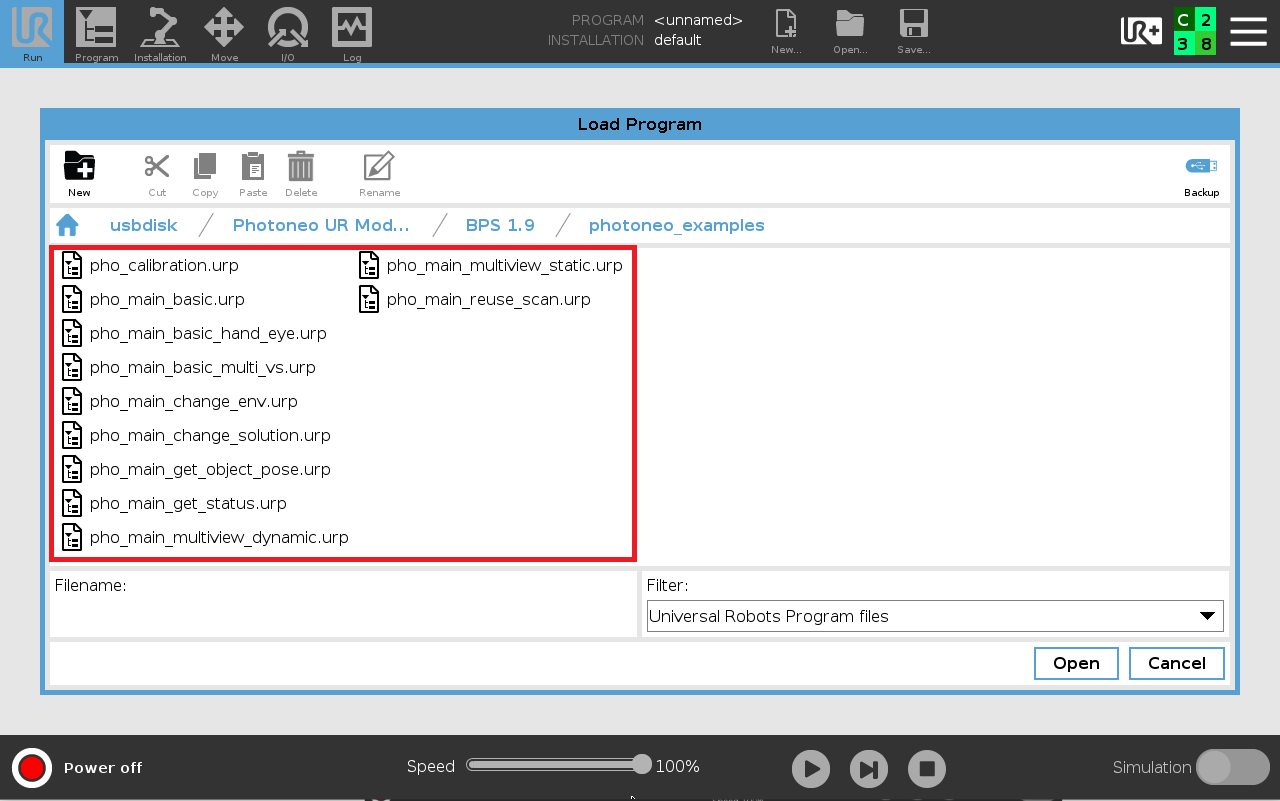1280x801 pixels.
Task: Click the <unnamed> program name
Action: coord(698,20)
